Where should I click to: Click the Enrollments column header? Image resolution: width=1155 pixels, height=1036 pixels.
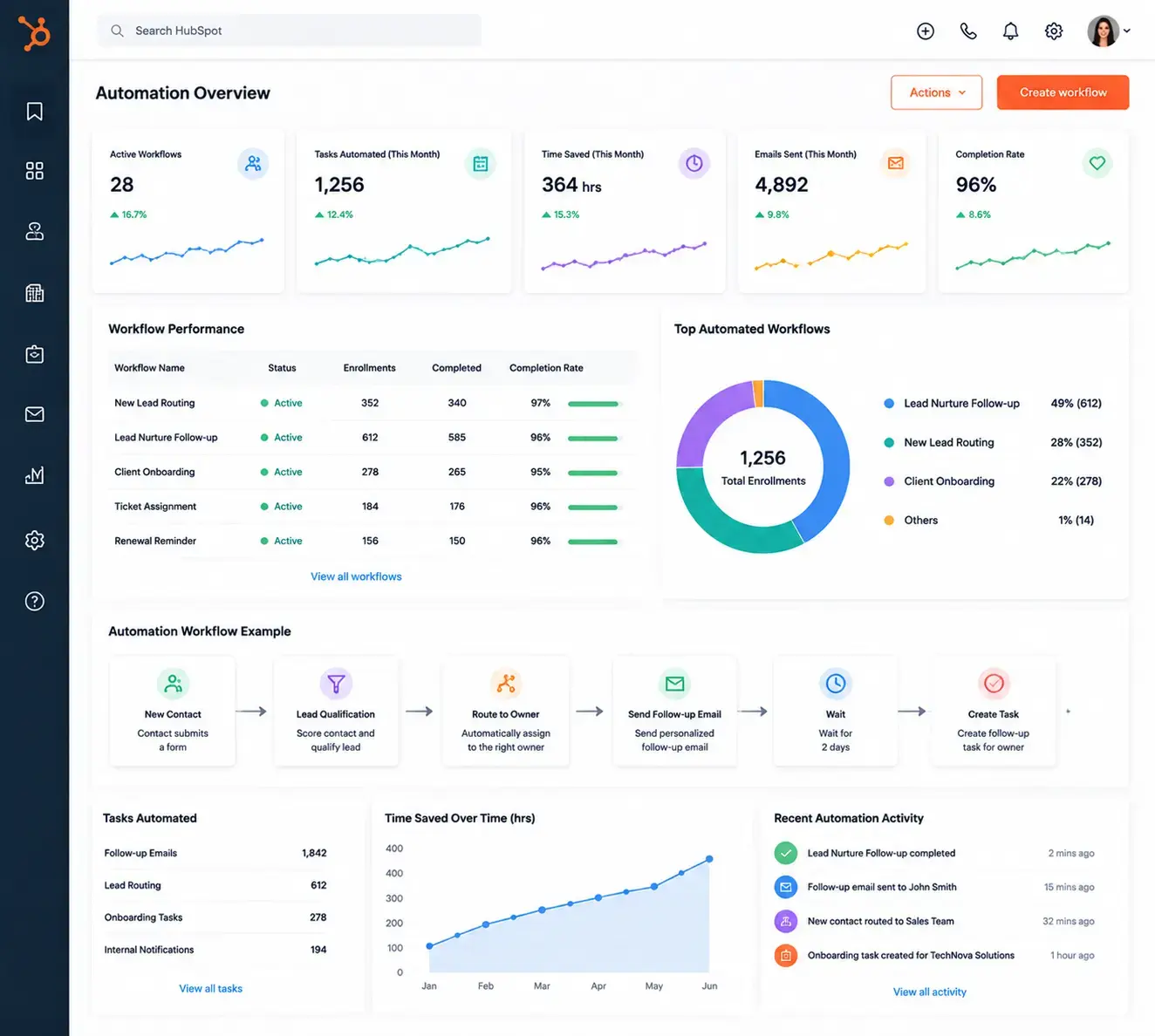(369, 368)
